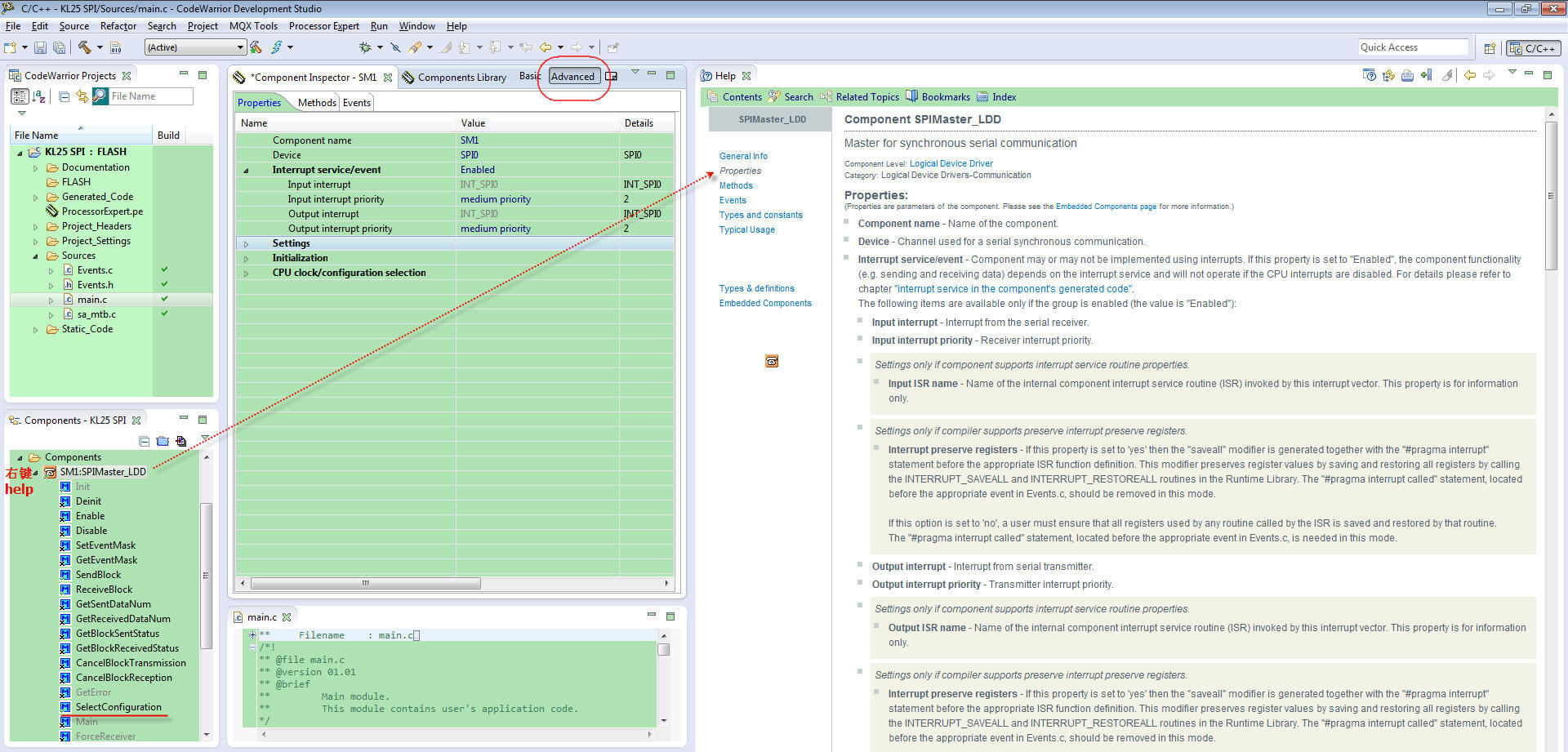This screenshot has height=752, width=1568.
Task: Click the 'medium priority' value for Input interrupt priority
Action: [496, 199]
